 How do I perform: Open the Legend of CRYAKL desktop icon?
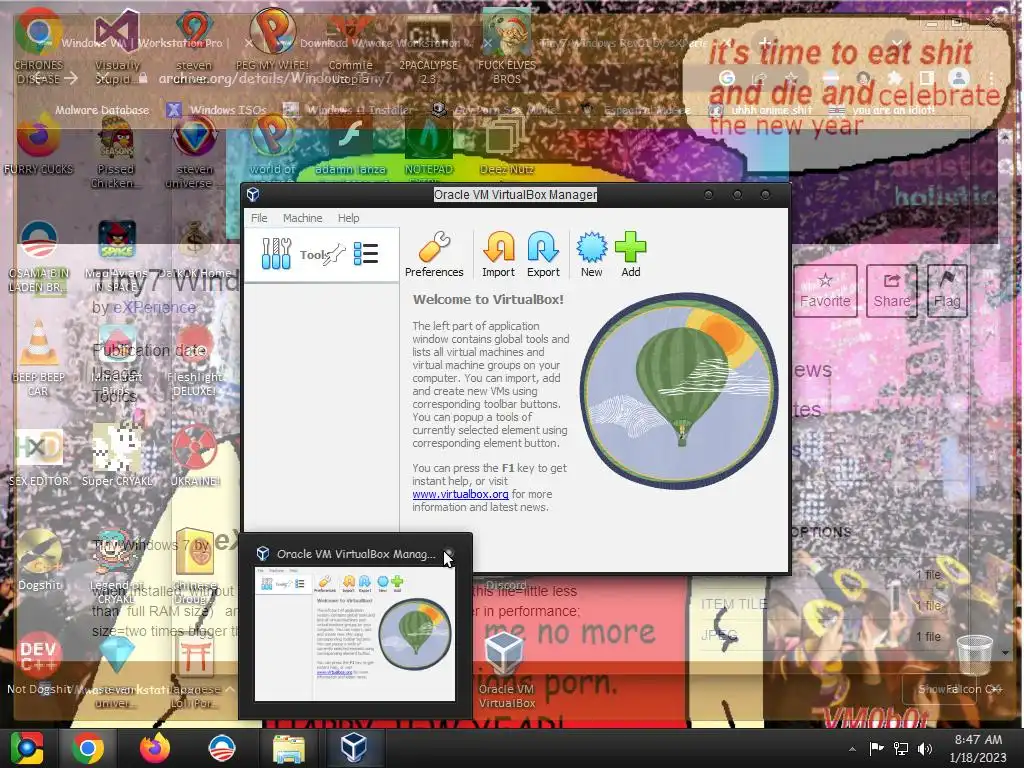point(116,567)
